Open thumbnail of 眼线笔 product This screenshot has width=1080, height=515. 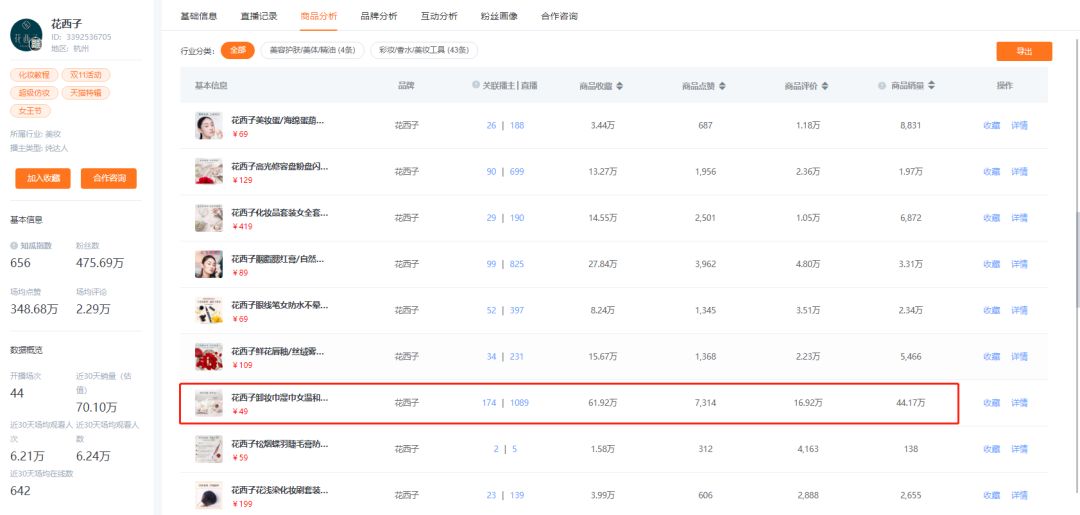coord(209,311)
